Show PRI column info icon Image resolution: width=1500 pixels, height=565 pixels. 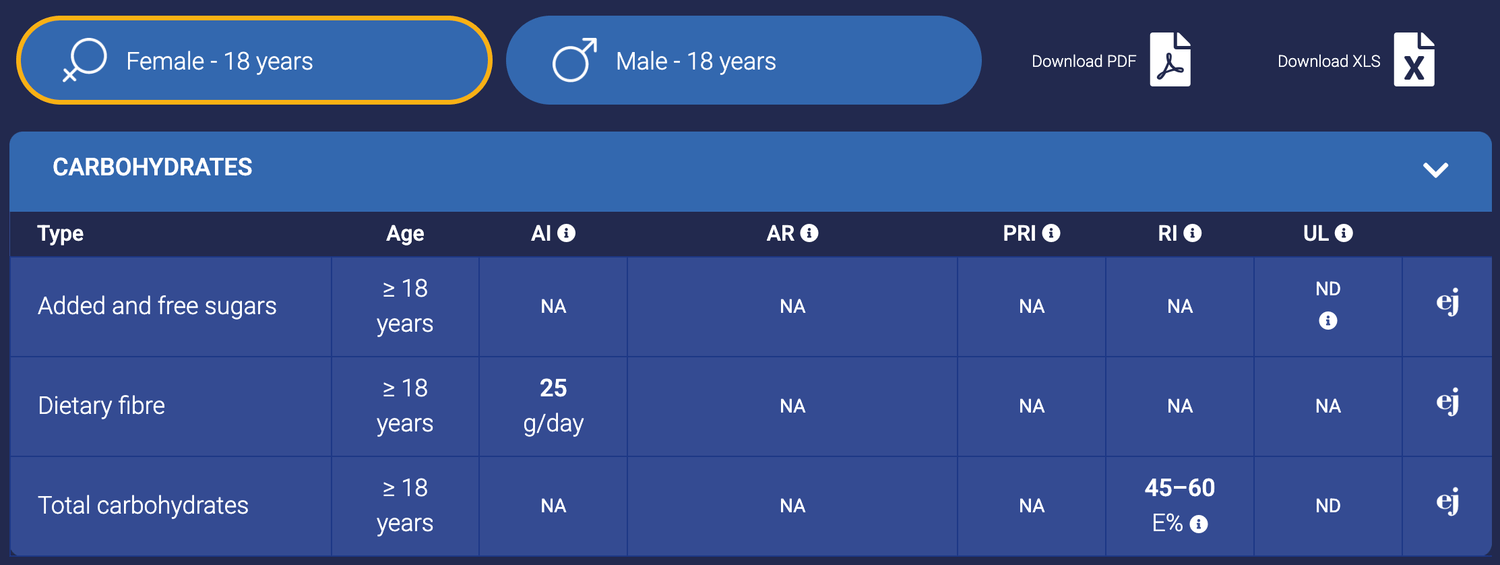pos(1051,233)
